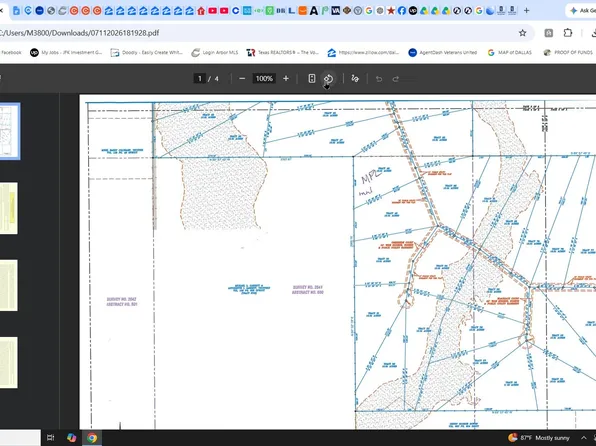Click the fit to page icon
The image size is (596, 446).
(x=312, y=79)
